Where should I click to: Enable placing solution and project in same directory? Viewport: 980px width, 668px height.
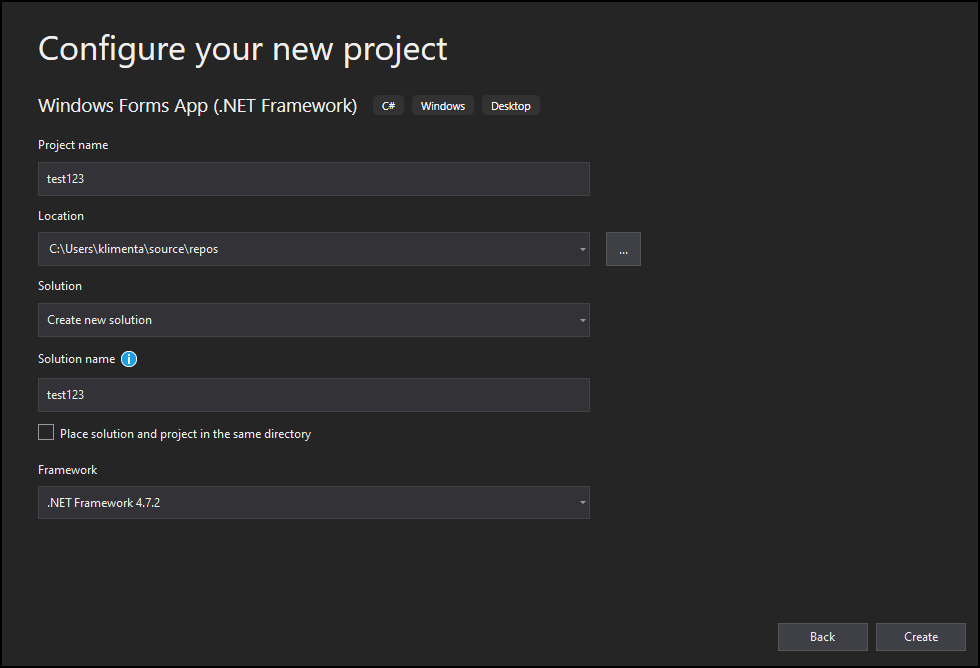tap(46, 432)
